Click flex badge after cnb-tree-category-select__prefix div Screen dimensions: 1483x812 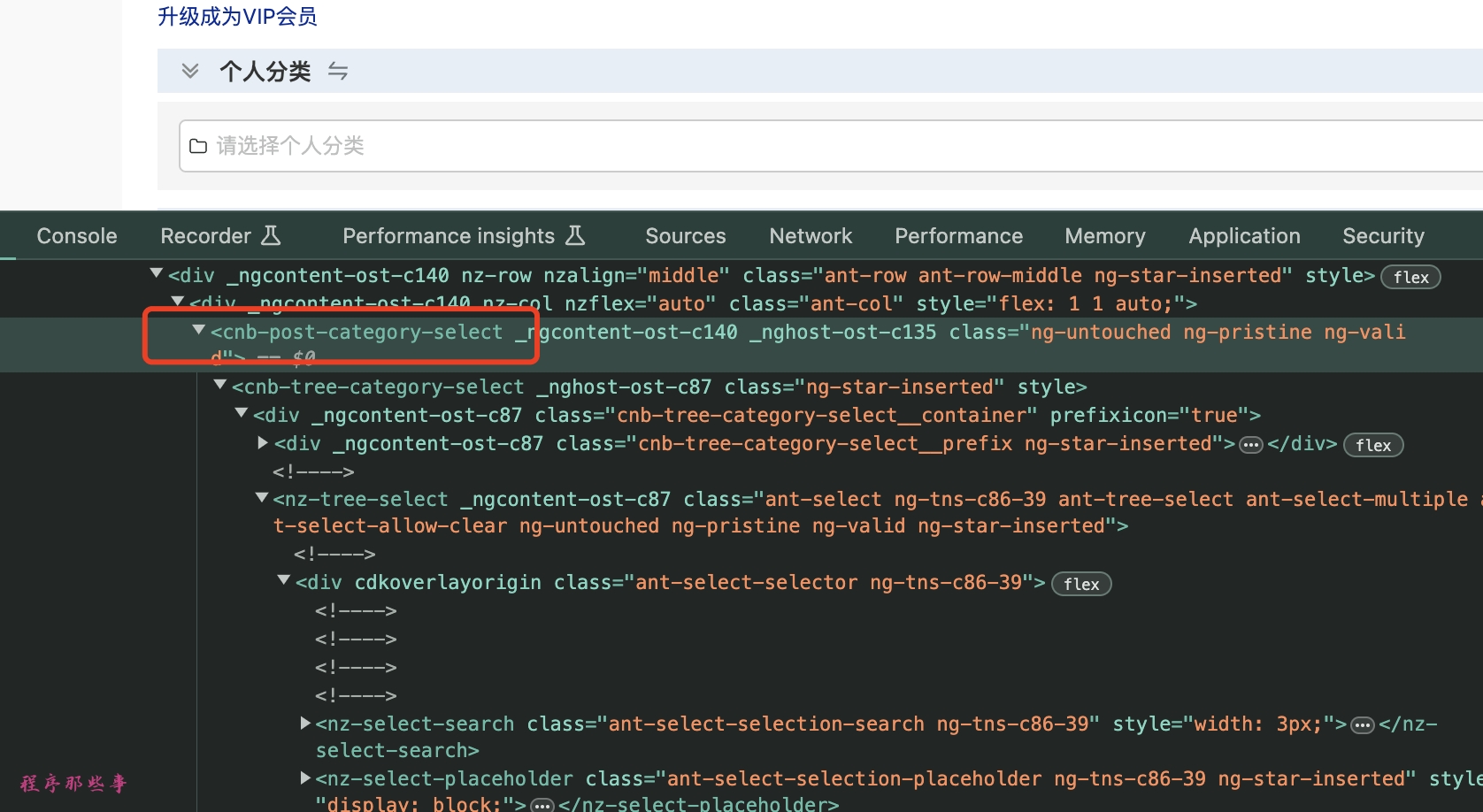pos(1372,445)
